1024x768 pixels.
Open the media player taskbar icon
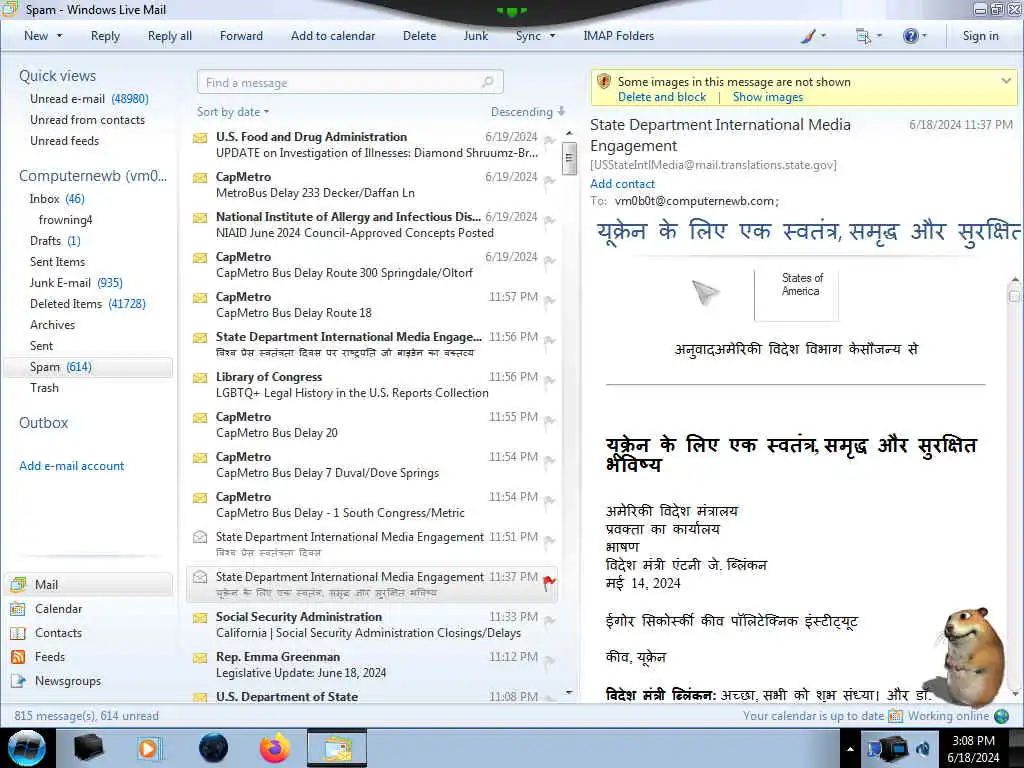pyautogui.click(x=148, y=748)
